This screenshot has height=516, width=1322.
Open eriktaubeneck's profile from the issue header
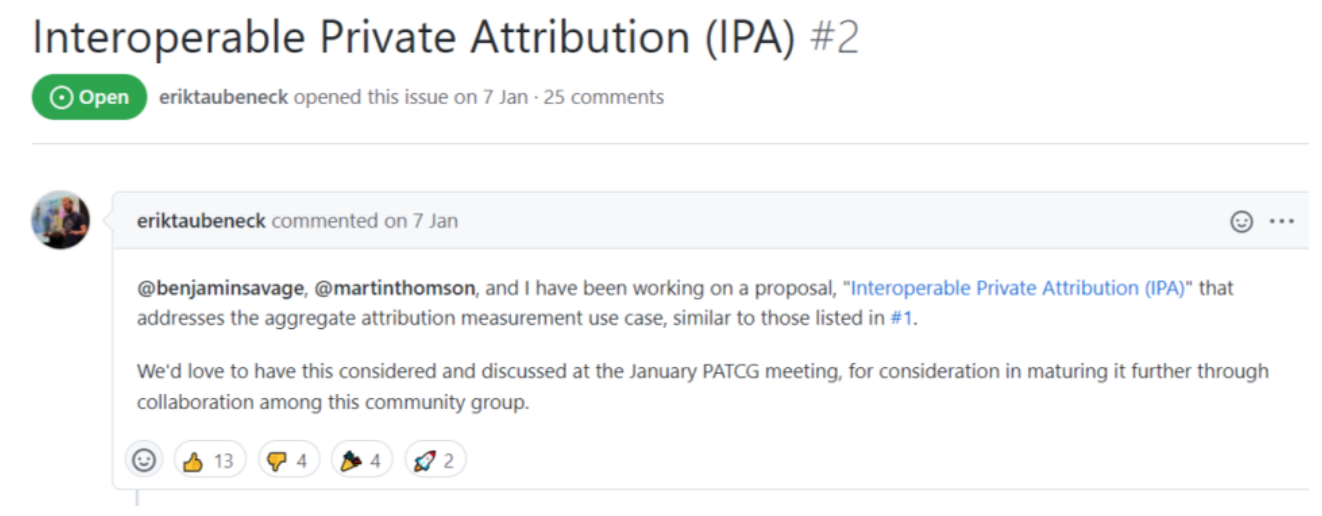coord(223,97)
